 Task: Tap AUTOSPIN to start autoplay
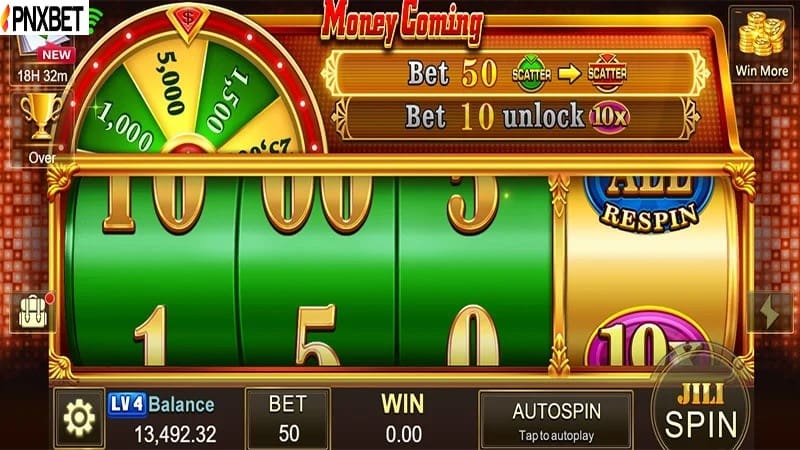tap(556, 421)
